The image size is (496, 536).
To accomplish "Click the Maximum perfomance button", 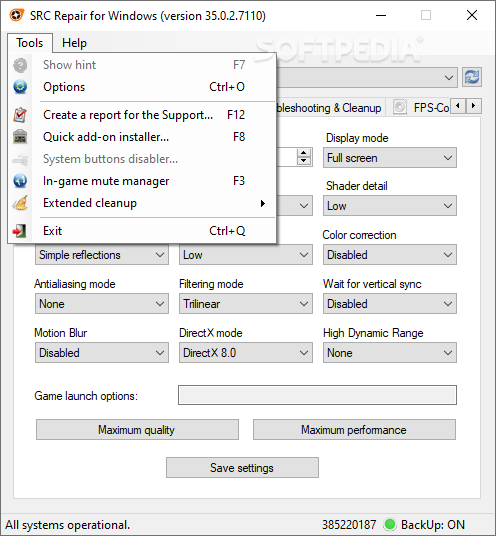I will pos(354,430).
